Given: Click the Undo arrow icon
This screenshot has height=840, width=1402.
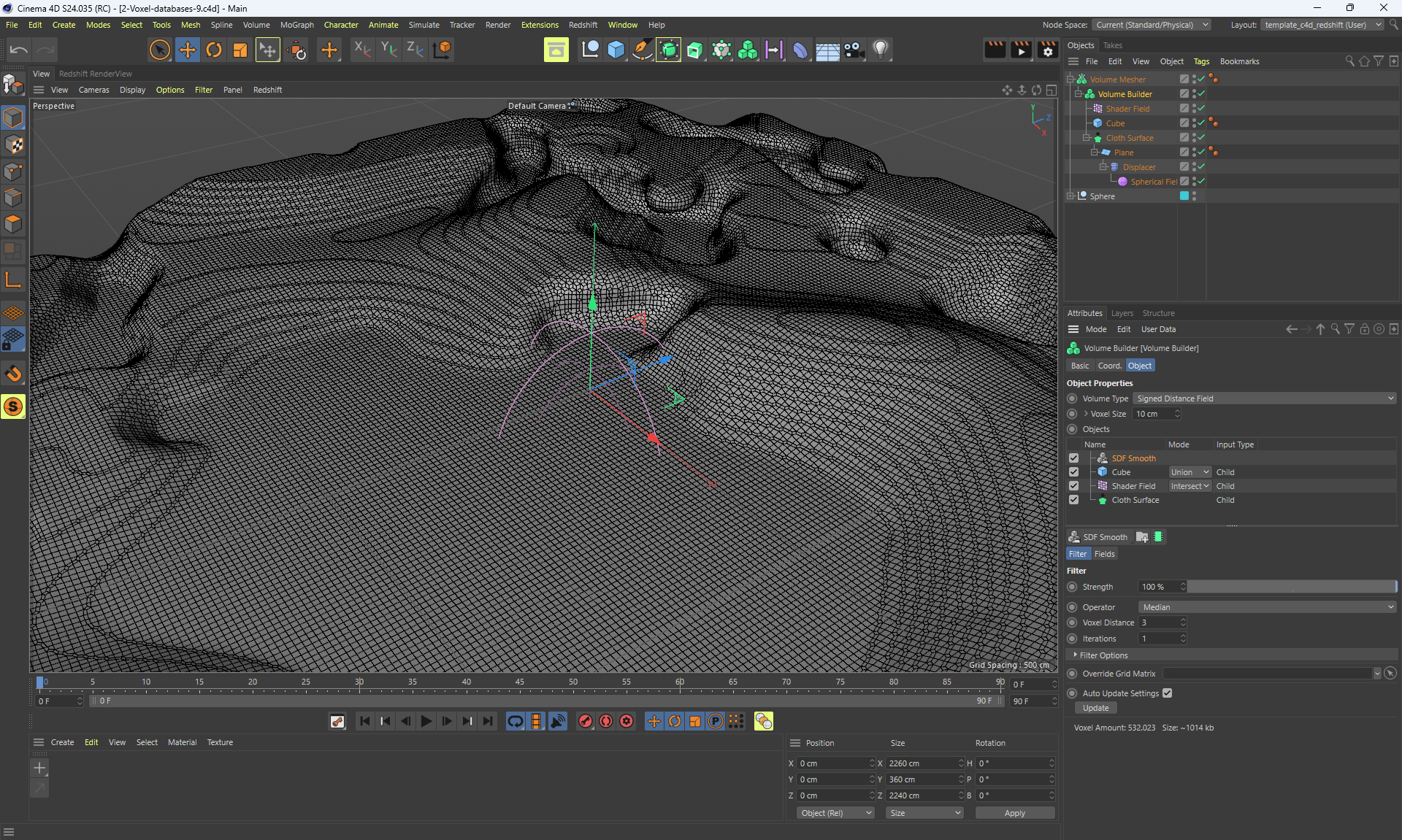Looking at the screenshot, I should click(x=19, y=50).
